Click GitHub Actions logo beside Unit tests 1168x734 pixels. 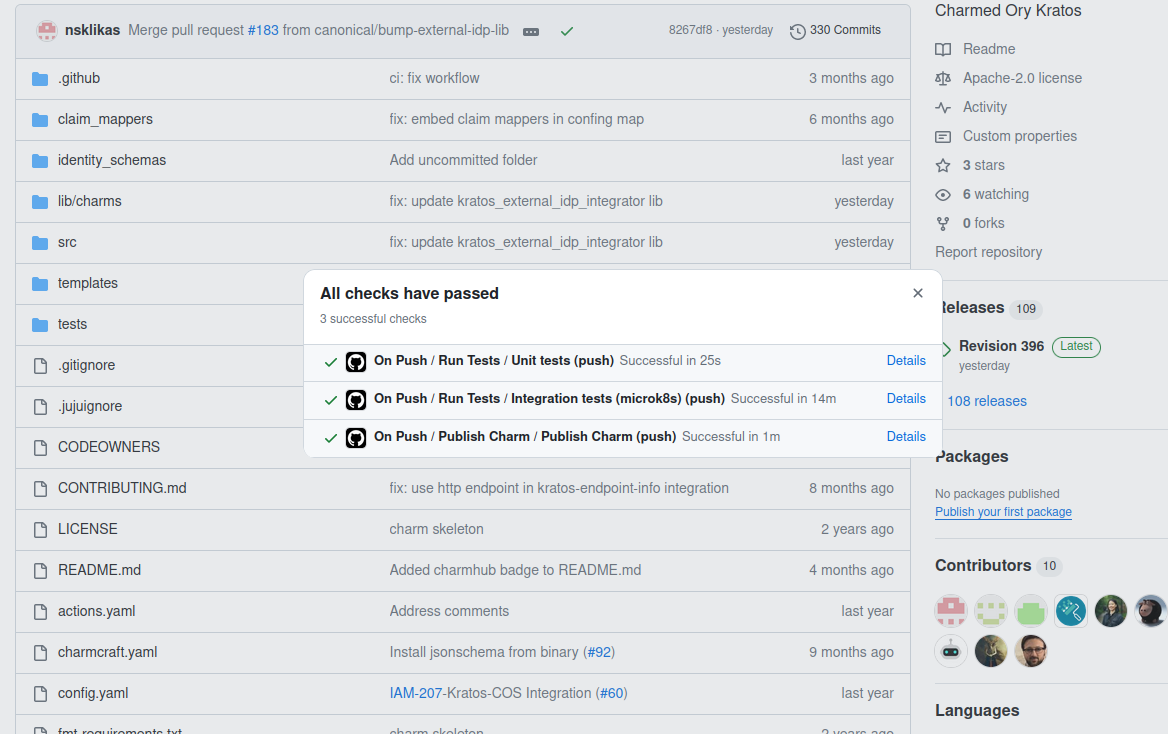pos(356,362)
